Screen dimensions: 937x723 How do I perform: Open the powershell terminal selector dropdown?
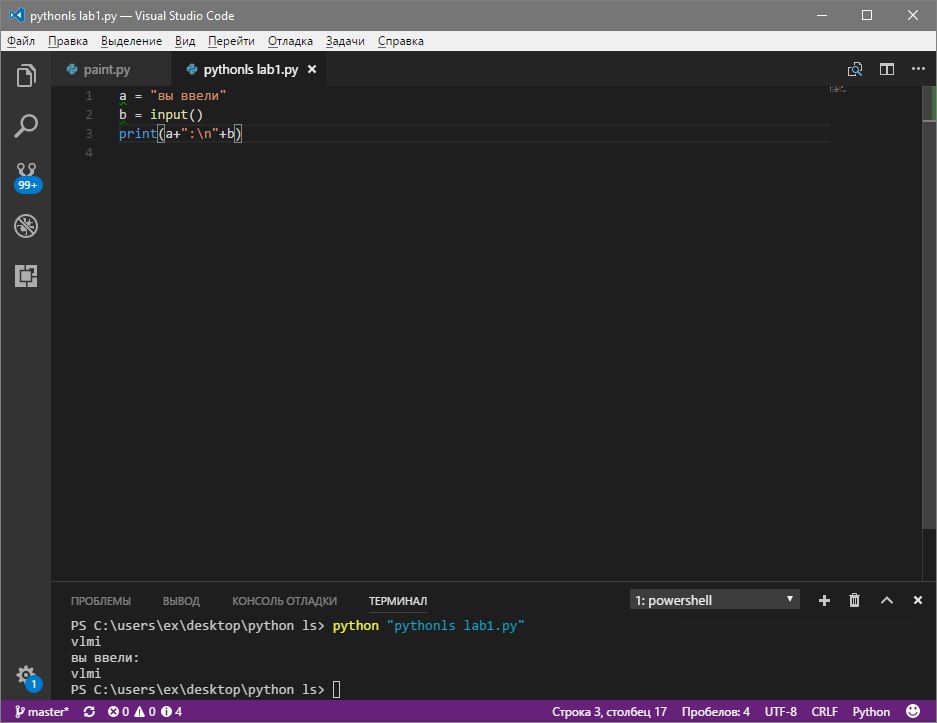[x=715, y=600]
